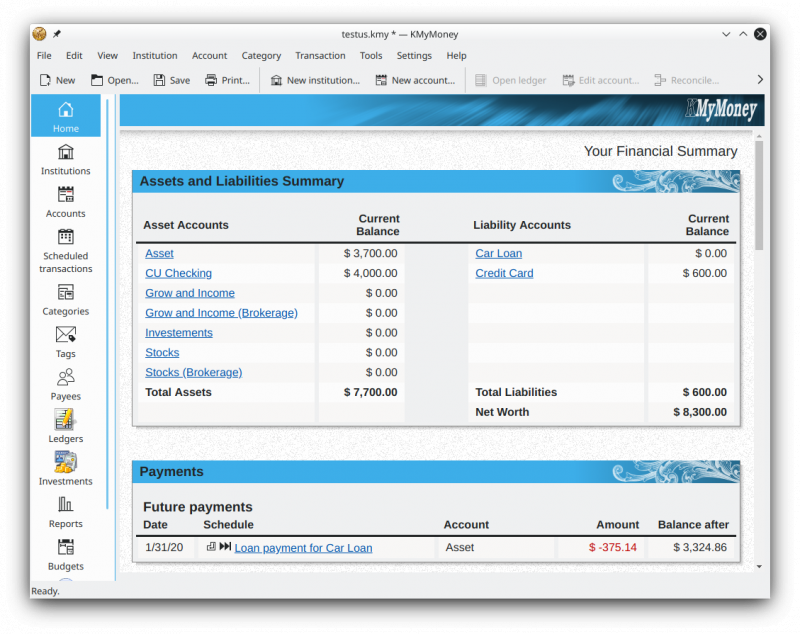Open the Categories sidebar view

[x=65, y=300]
